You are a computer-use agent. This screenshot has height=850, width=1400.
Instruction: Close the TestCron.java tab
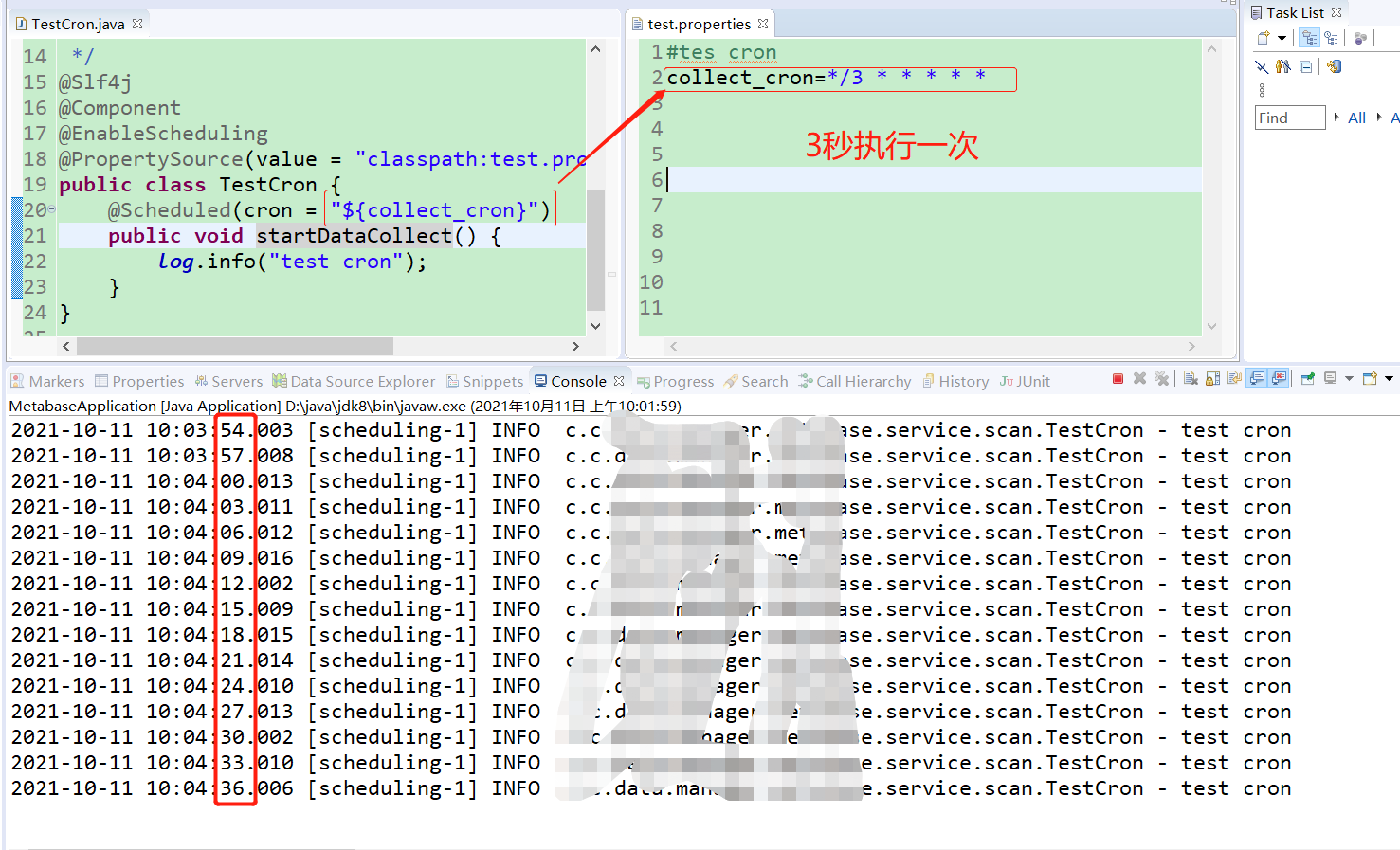click(137, 24)
